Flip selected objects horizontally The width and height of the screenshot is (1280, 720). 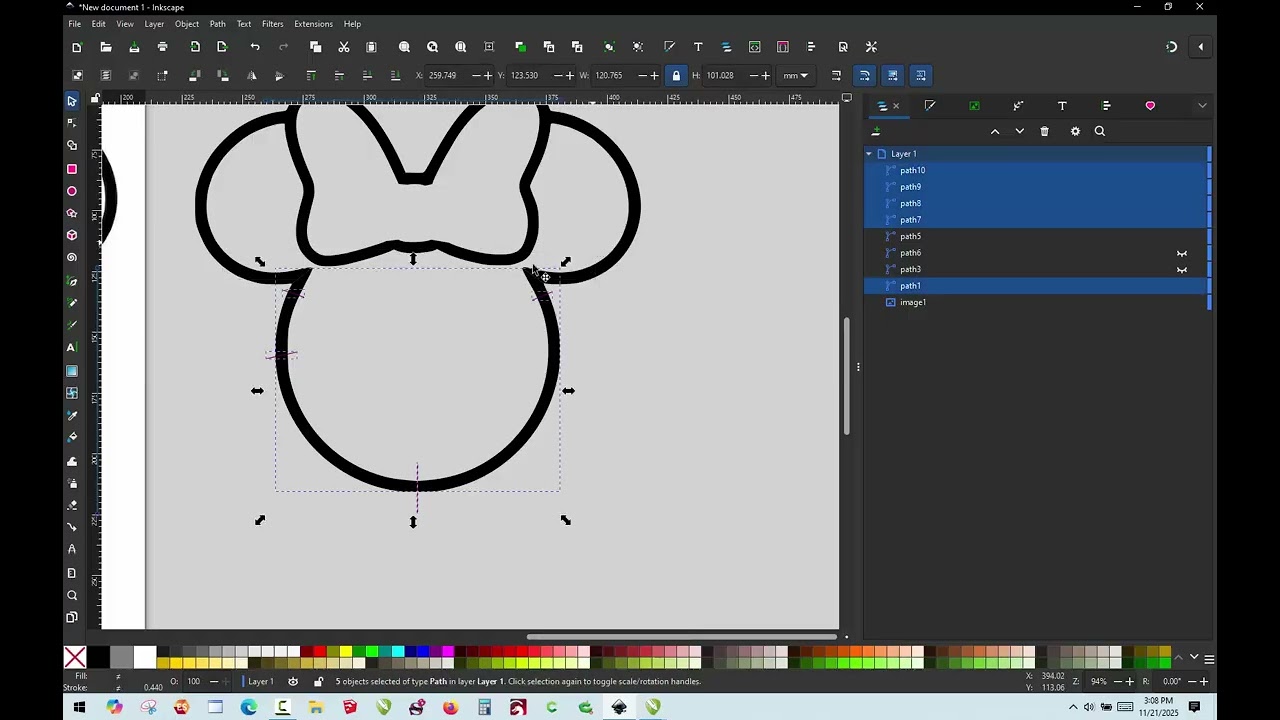[251, 75]
